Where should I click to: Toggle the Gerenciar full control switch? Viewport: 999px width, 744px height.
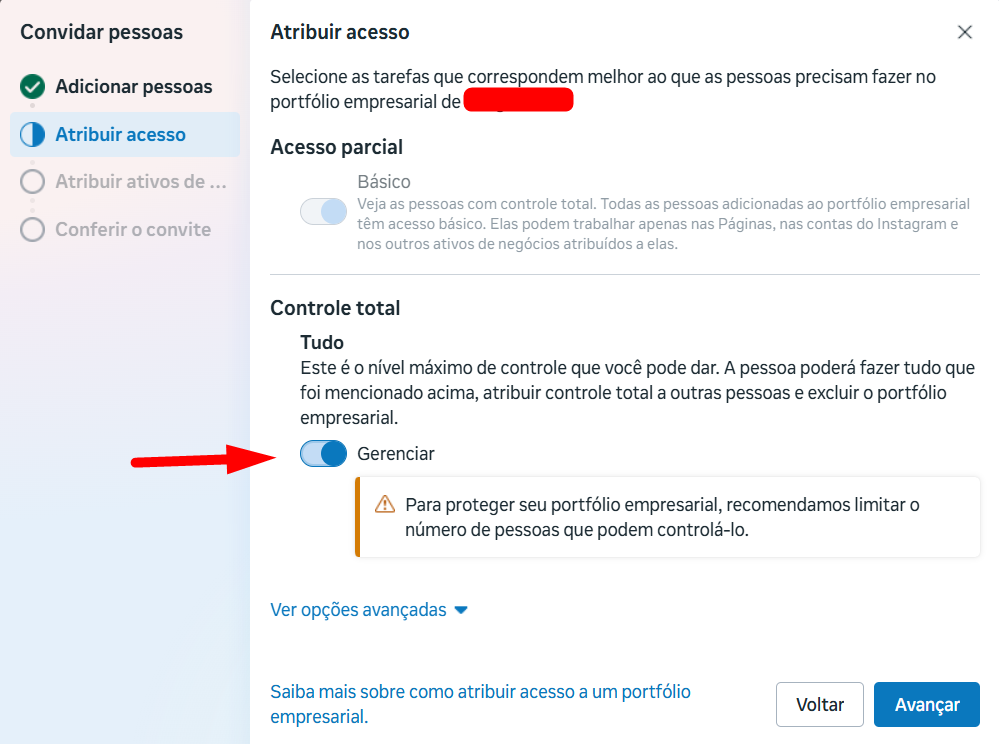coord(323,454)
